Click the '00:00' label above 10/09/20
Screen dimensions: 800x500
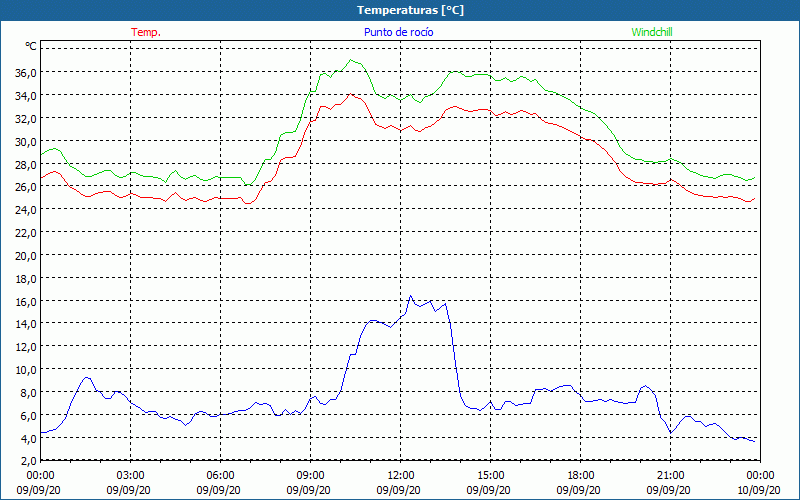pos(760,476)
